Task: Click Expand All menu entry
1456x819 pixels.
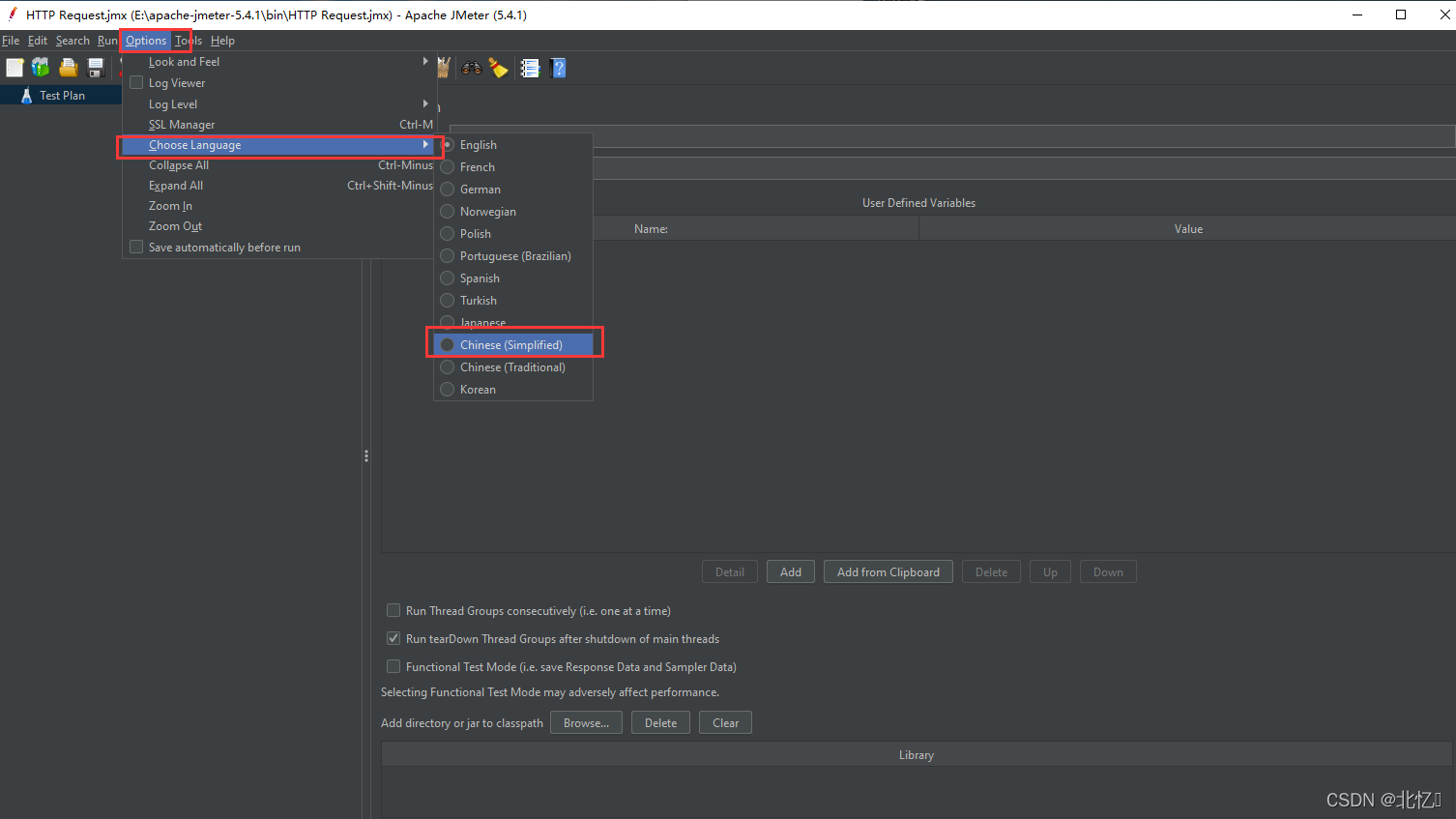Action: [278, 186]
